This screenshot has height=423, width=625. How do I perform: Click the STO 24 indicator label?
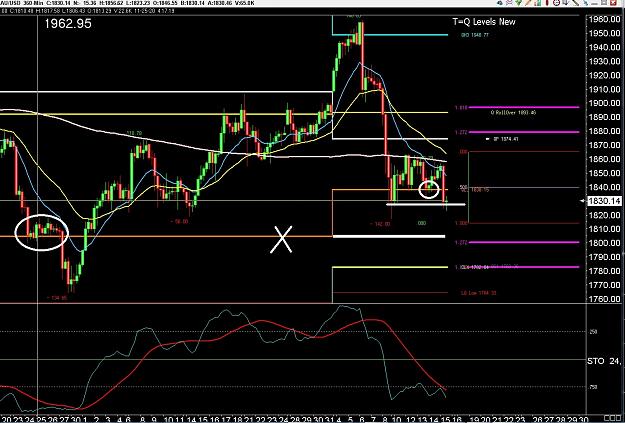[604, 362]
